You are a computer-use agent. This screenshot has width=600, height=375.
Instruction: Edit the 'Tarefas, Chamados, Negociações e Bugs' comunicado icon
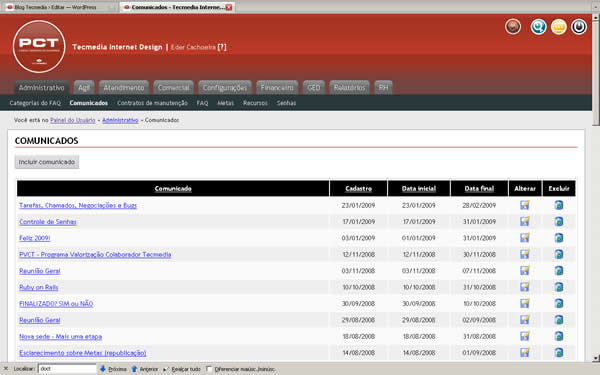[525, 205]
